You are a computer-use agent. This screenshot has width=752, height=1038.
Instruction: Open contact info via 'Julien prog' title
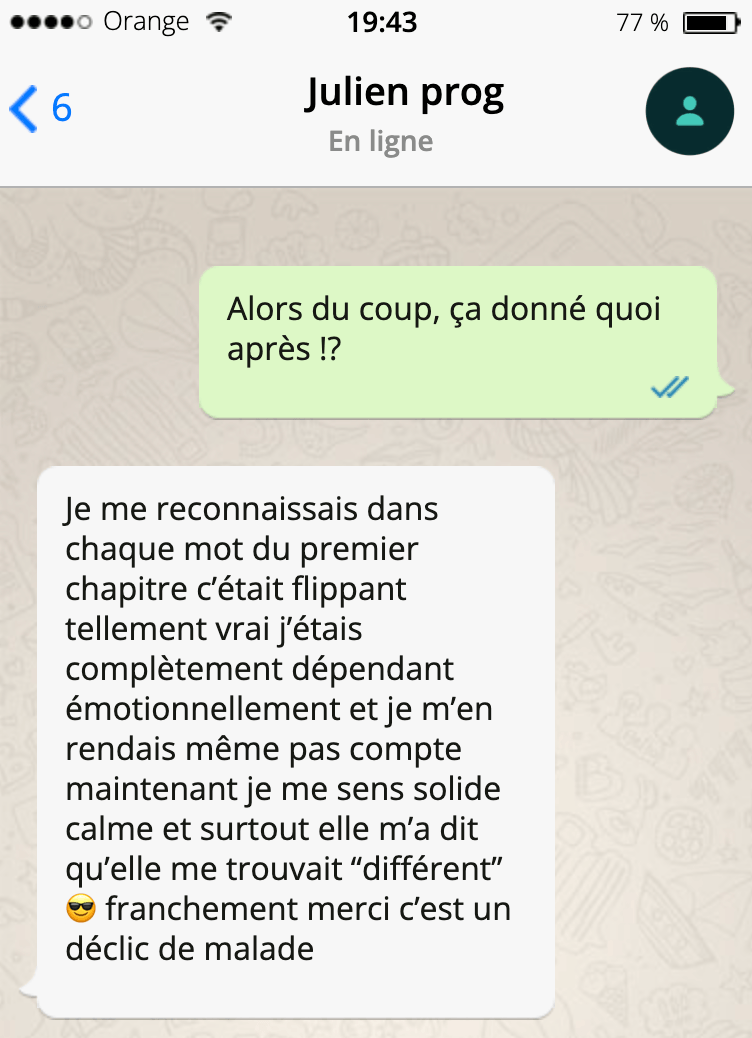pyautogui.click(x=404, y=94)
